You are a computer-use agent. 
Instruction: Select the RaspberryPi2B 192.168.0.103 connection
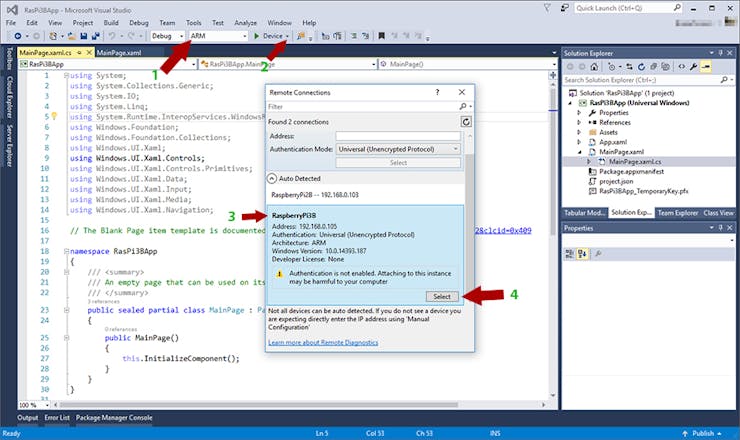pos(366,195)
